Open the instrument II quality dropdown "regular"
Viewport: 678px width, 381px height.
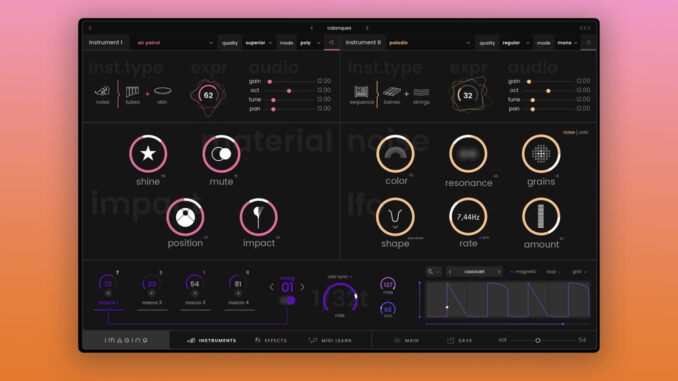point(515,43)
